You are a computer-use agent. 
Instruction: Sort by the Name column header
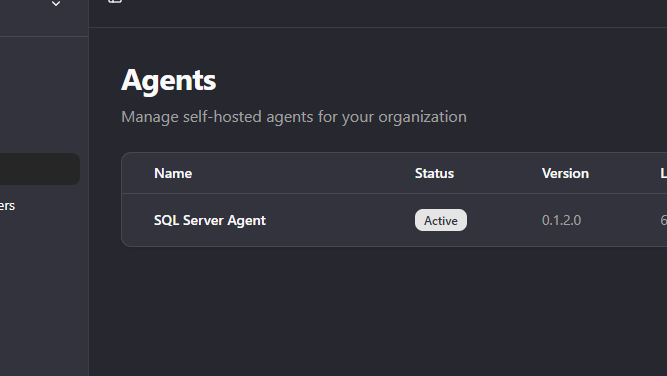(173, 174)
